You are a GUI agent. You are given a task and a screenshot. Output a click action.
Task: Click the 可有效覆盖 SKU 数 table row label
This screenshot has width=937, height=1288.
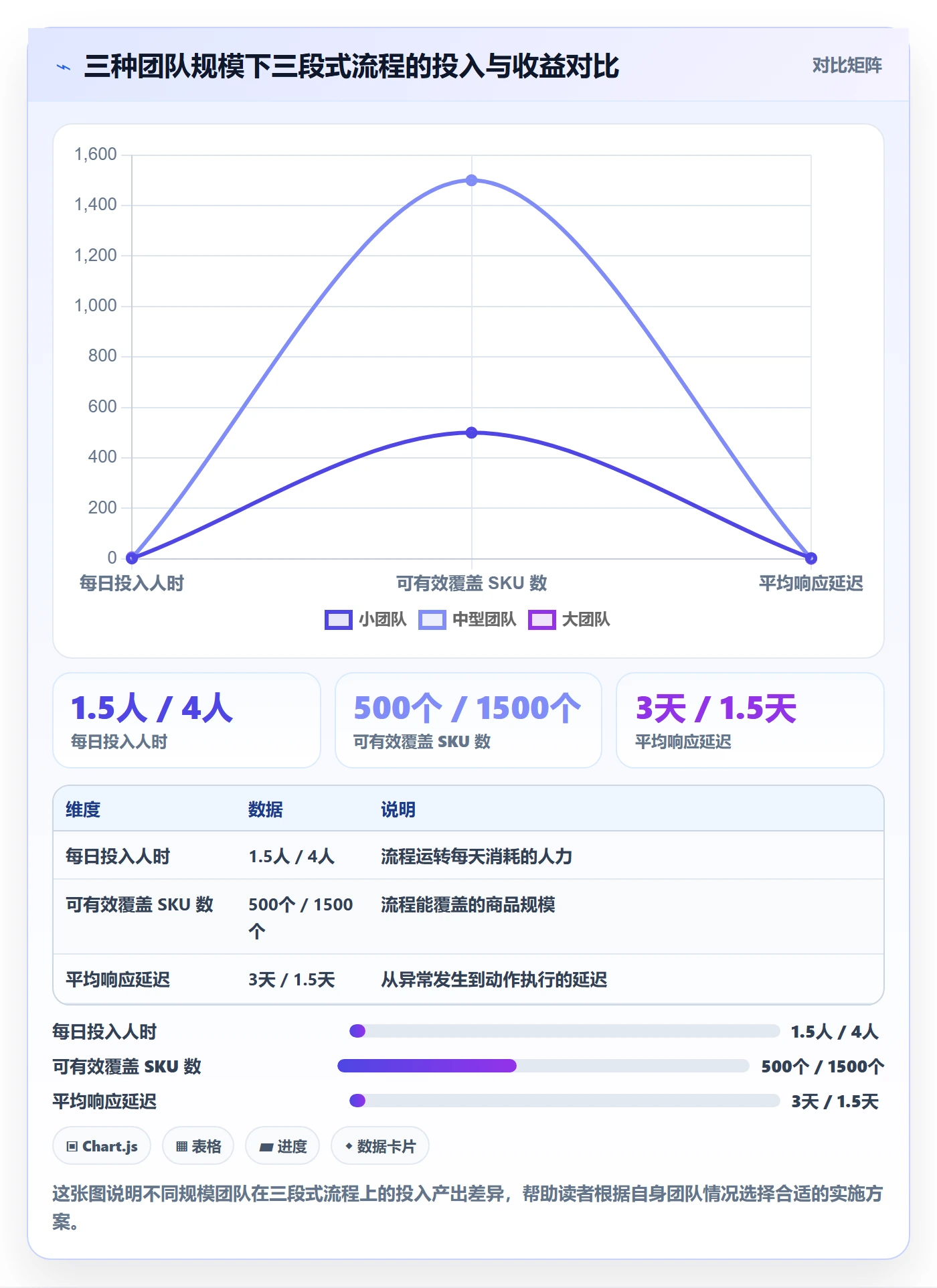tap(139, 904)
